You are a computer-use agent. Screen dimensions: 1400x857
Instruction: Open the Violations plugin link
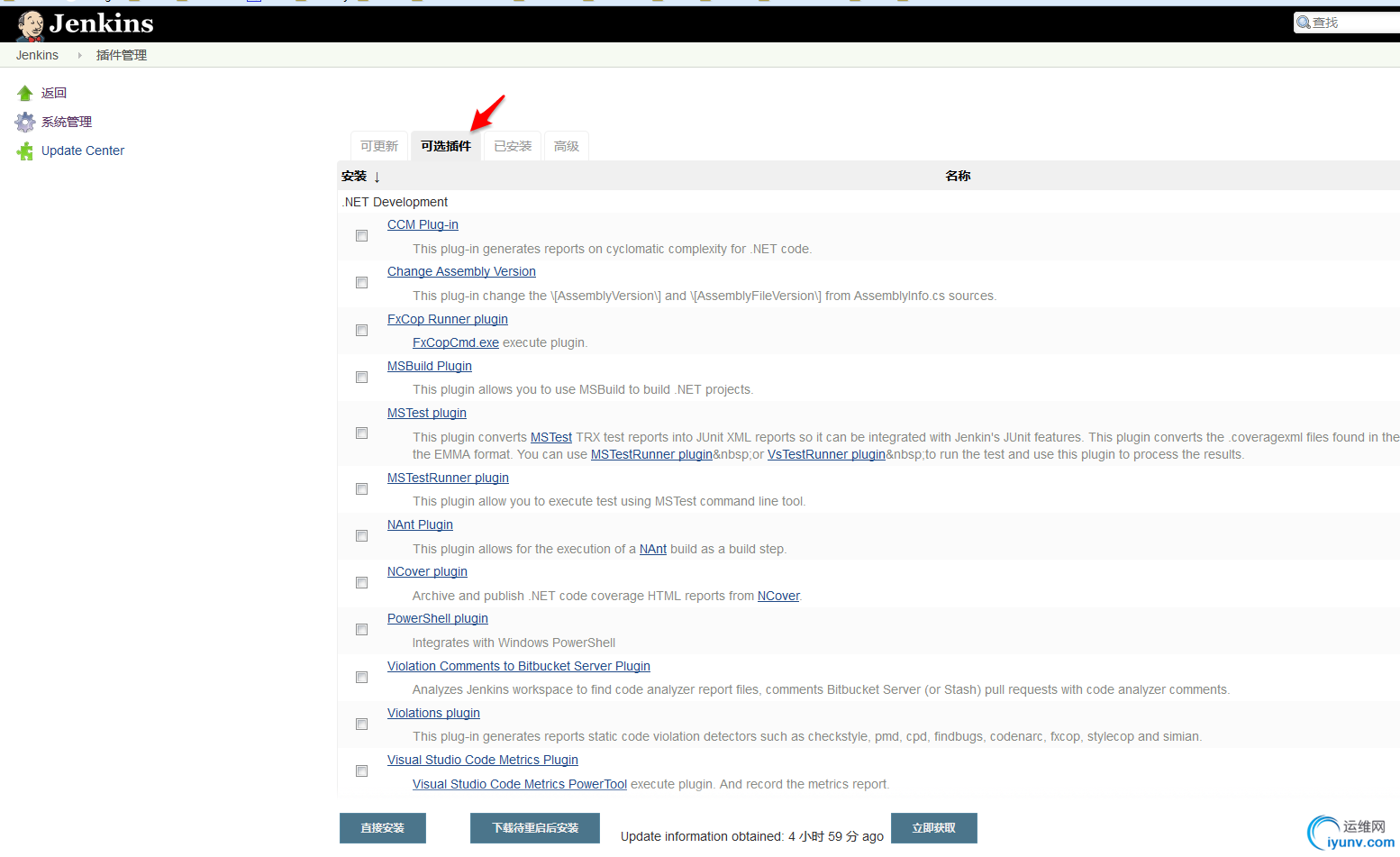(x=433, y=714)
